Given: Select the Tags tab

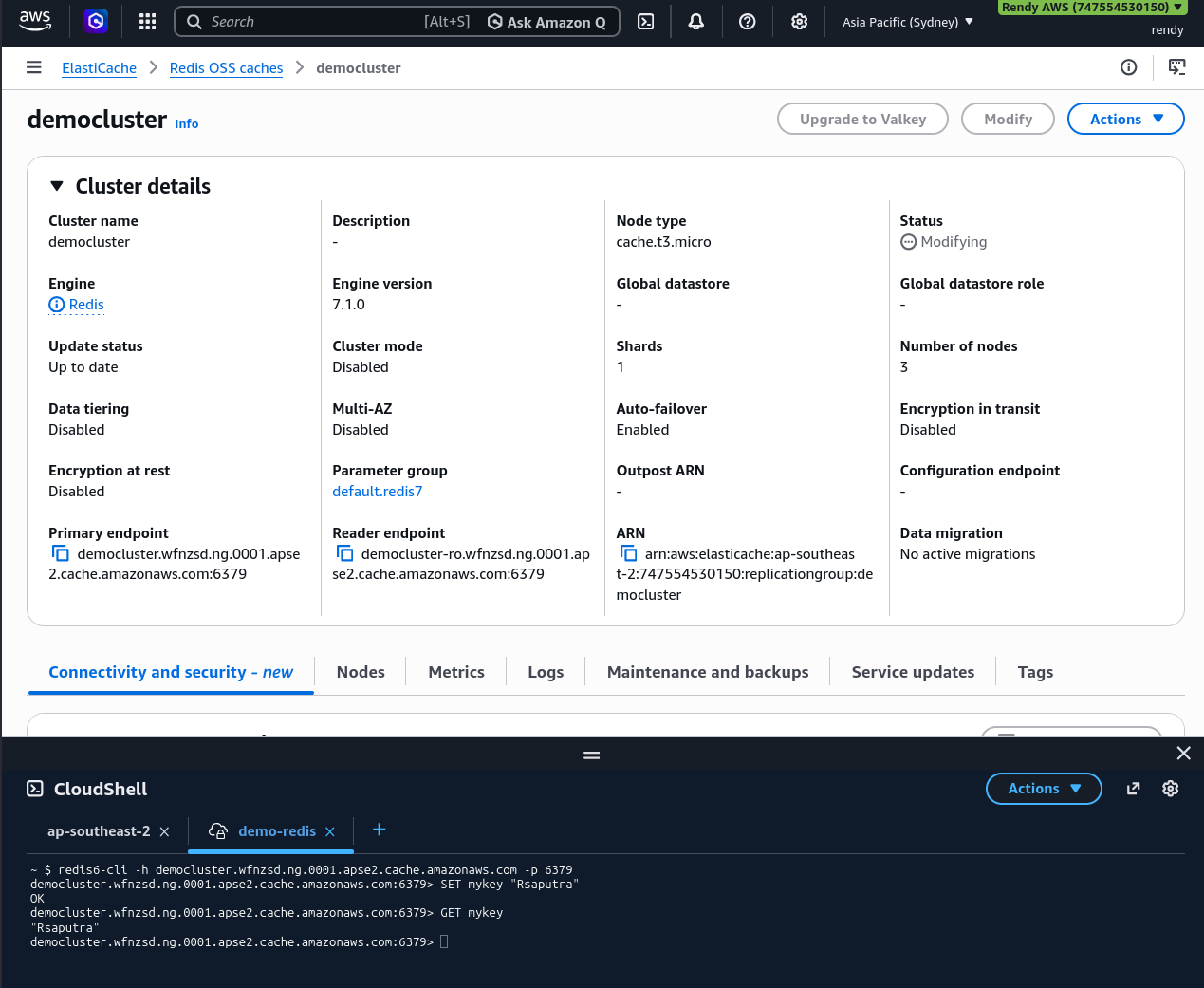Looking at the screenshot, I should [1035, 672].
